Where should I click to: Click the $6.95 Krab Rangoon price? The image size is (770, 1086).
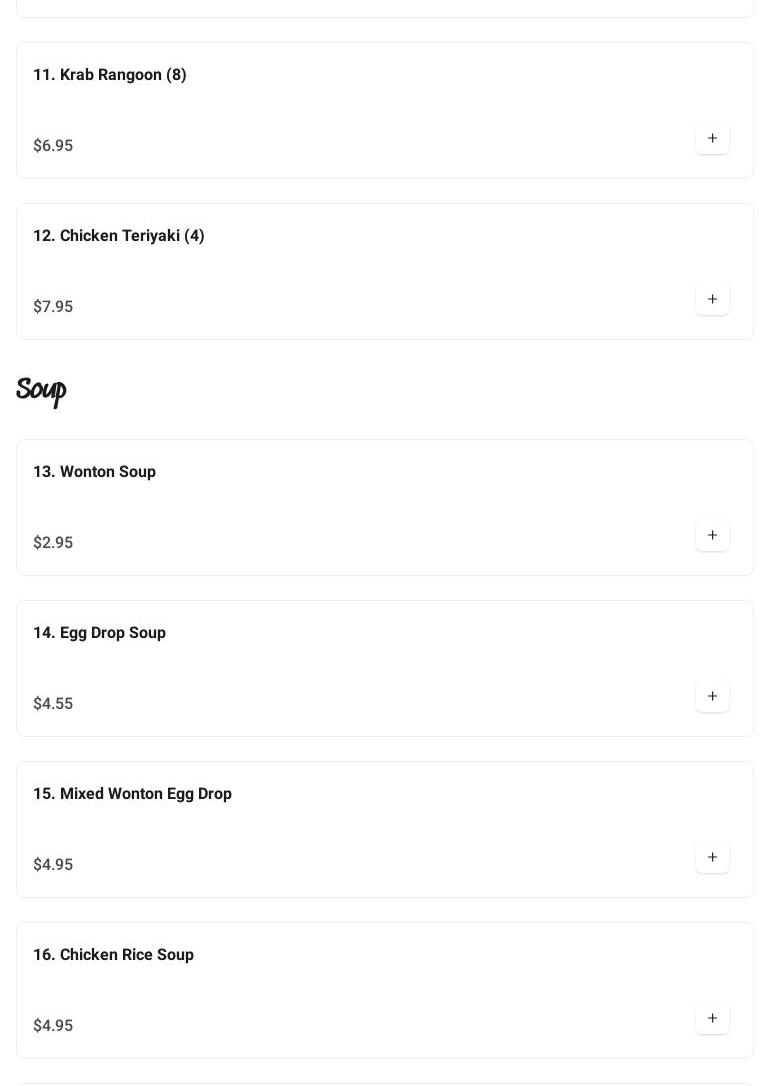[53, 146]
